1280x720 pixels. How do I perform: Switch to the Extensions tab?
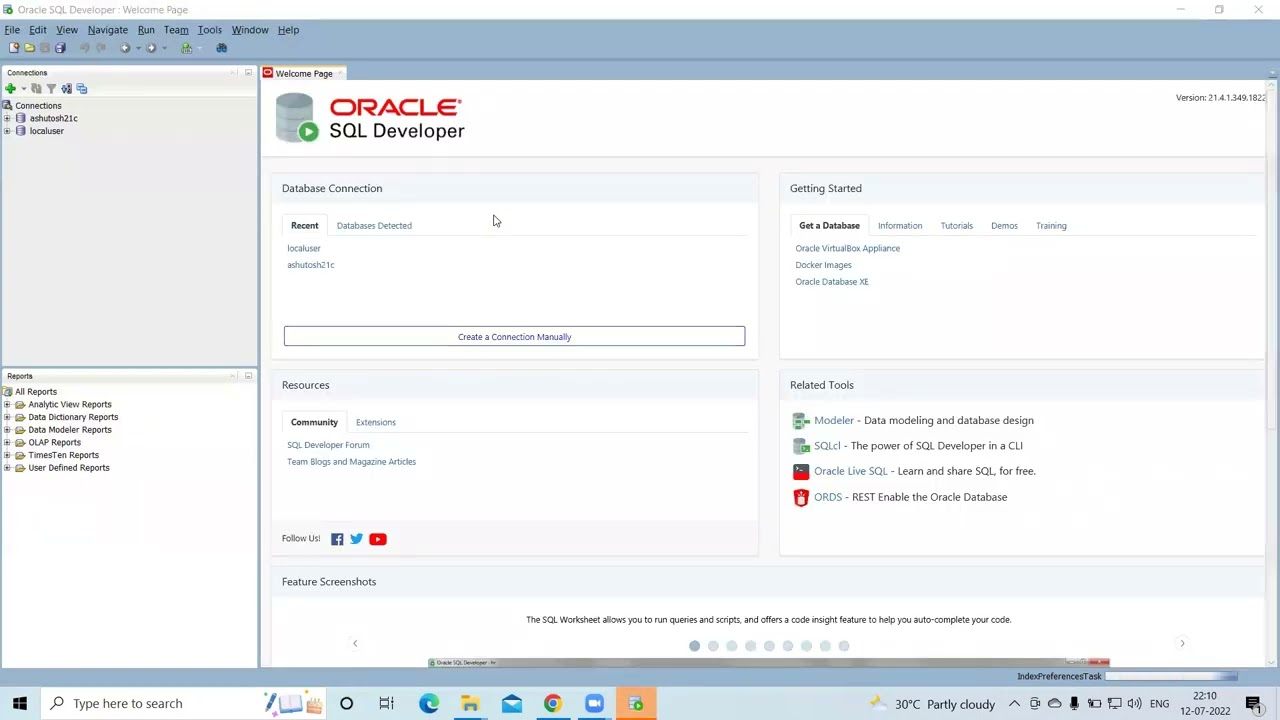[x=376, y=422]
